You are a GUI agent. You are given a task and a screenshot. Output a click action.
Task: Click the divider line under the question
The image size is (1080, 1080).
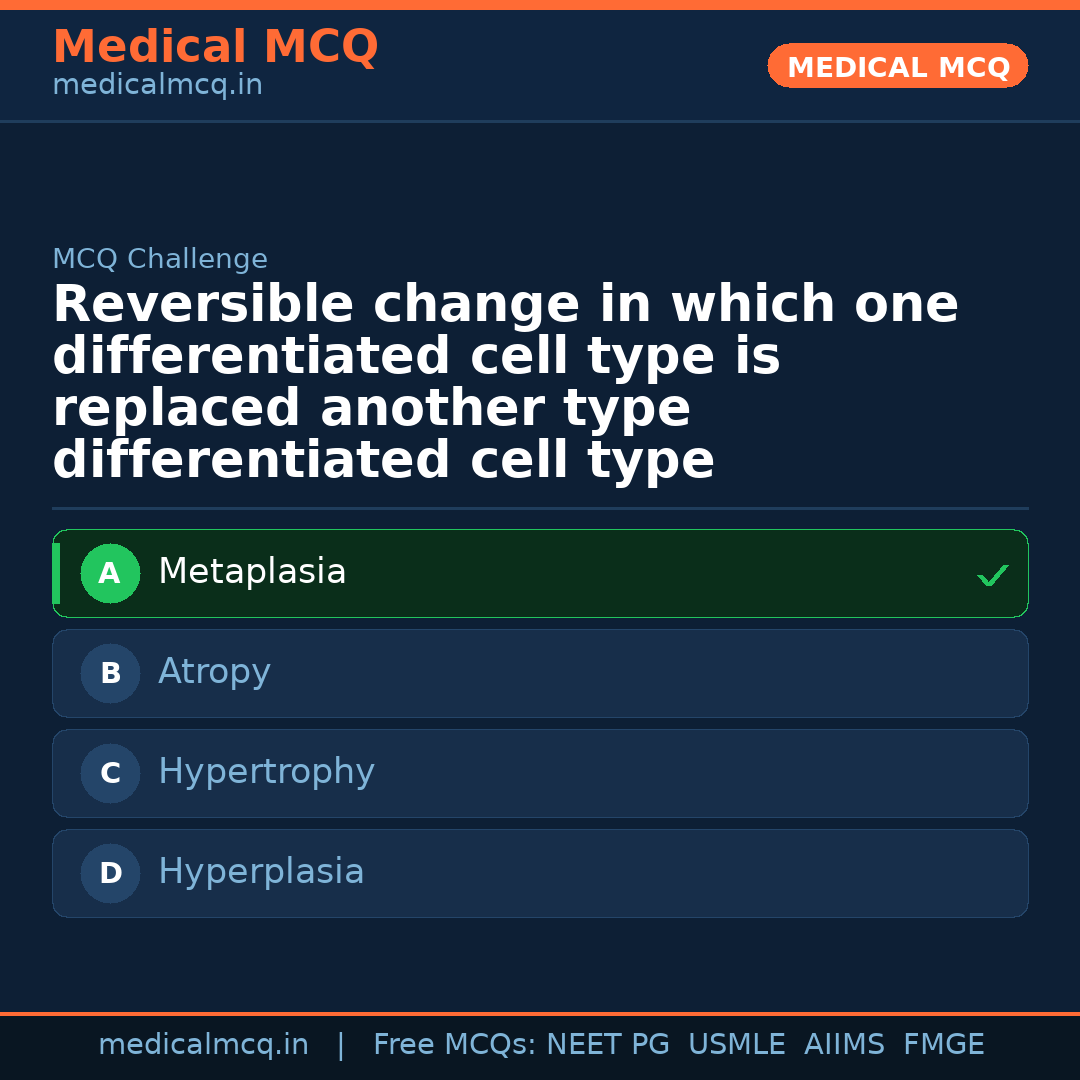pyautogui.click(x=540, y=508)
